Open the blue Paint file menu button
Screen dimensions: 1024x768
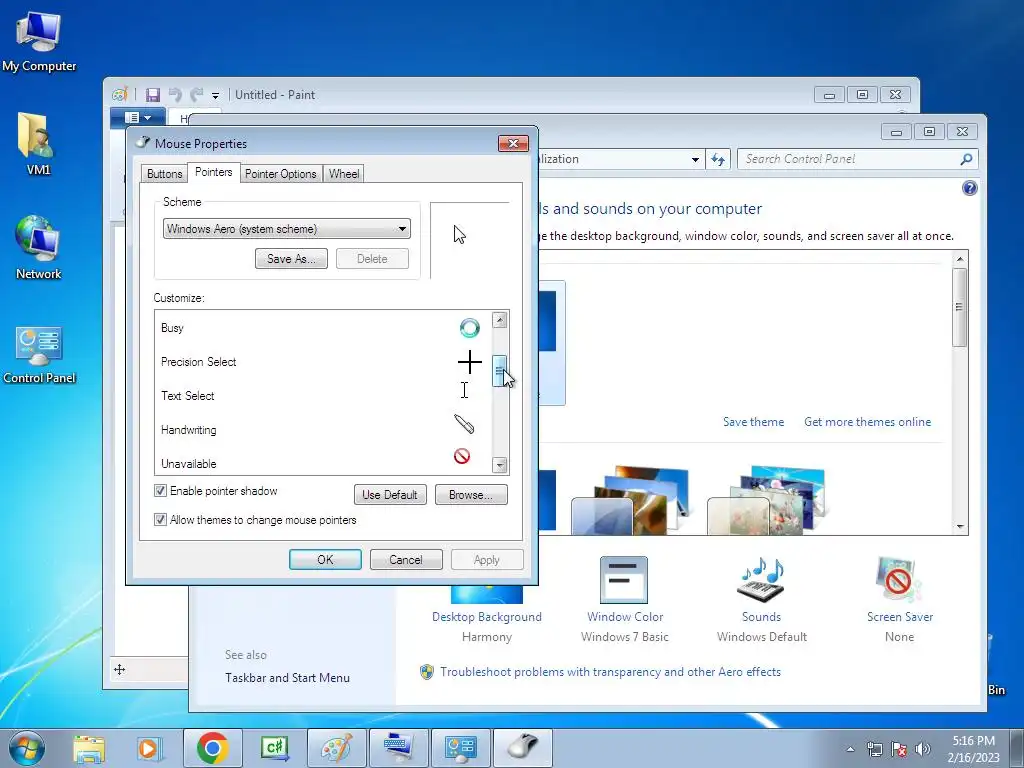coord(137,118)
